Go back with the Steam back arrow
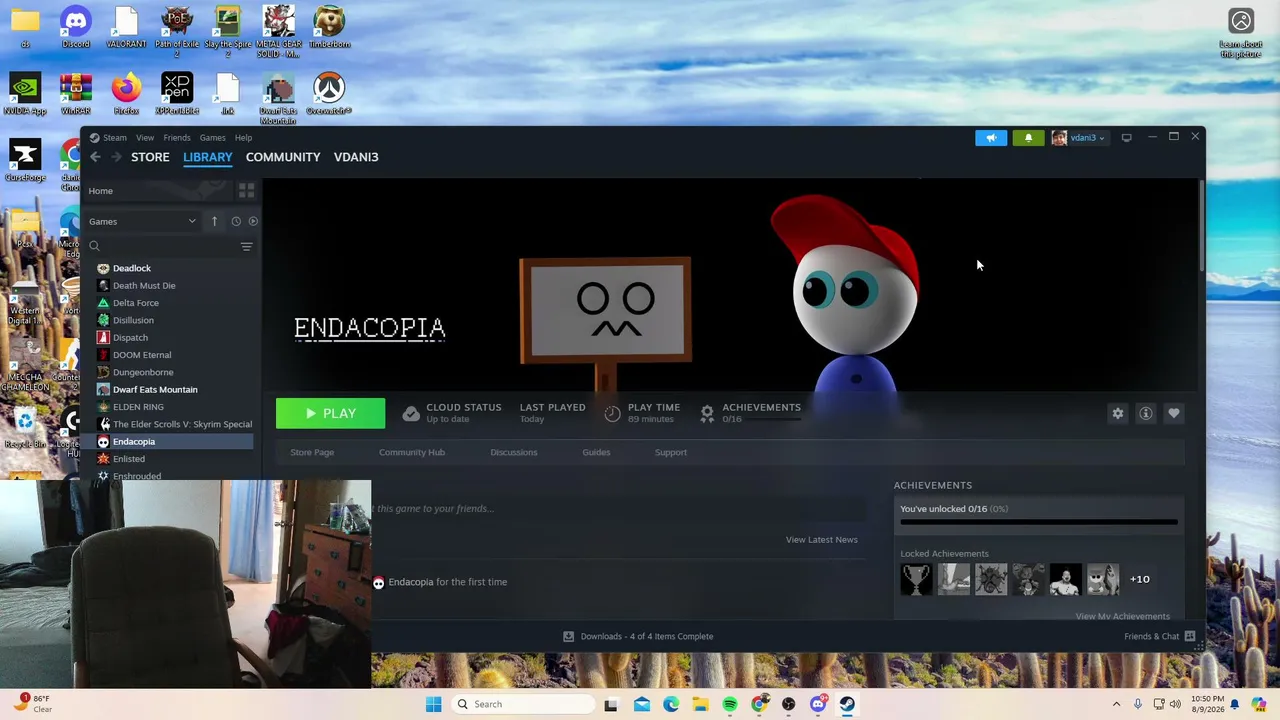Image resolution: width=1280 pixels, height=720 pixels. point(95,157)
